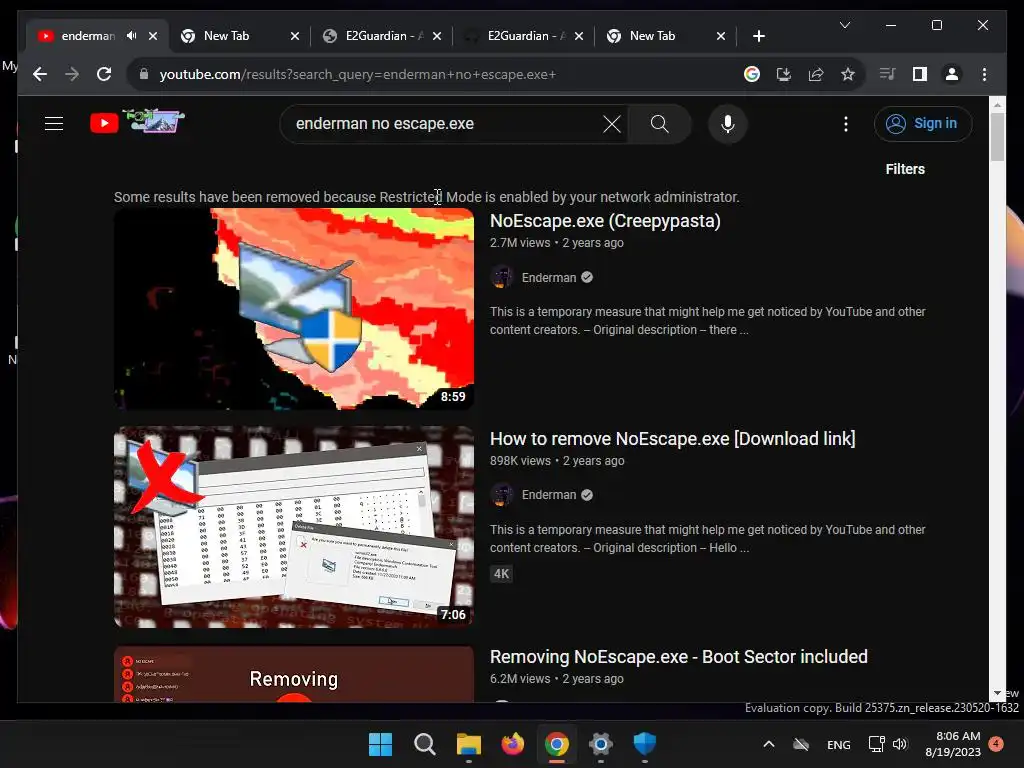Sign in to YouTube
Image resolution: width=1024 pixels, height=768 pixels.
pos(922,123)
